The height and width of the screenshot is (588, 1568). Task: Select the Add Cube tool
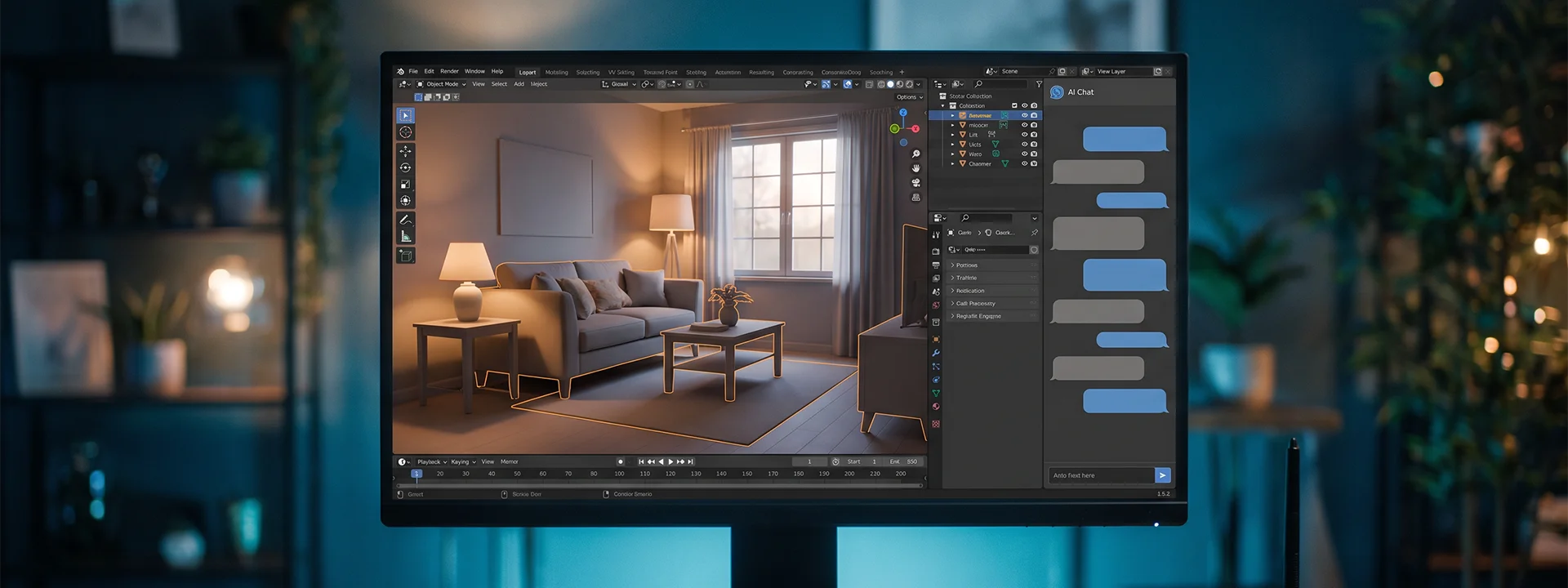405,256
